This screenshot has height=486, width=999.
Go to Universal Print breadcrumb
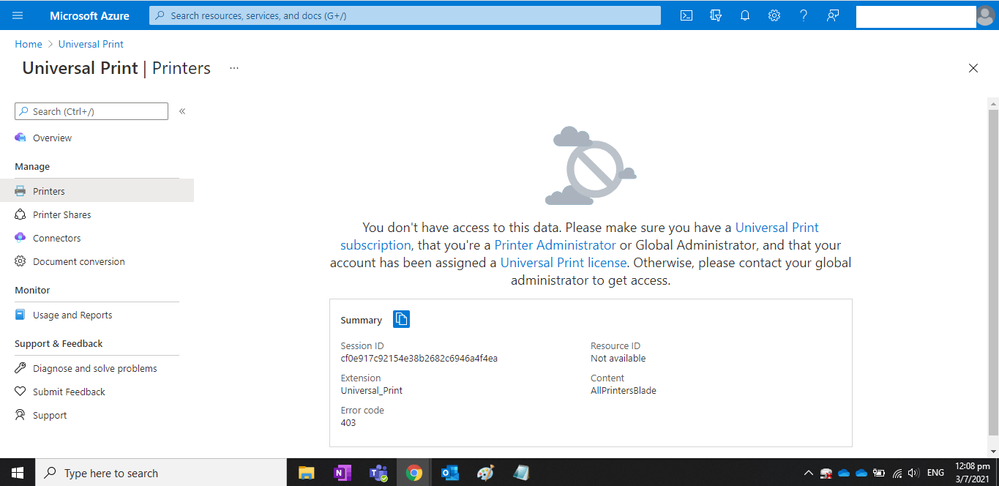90,44
